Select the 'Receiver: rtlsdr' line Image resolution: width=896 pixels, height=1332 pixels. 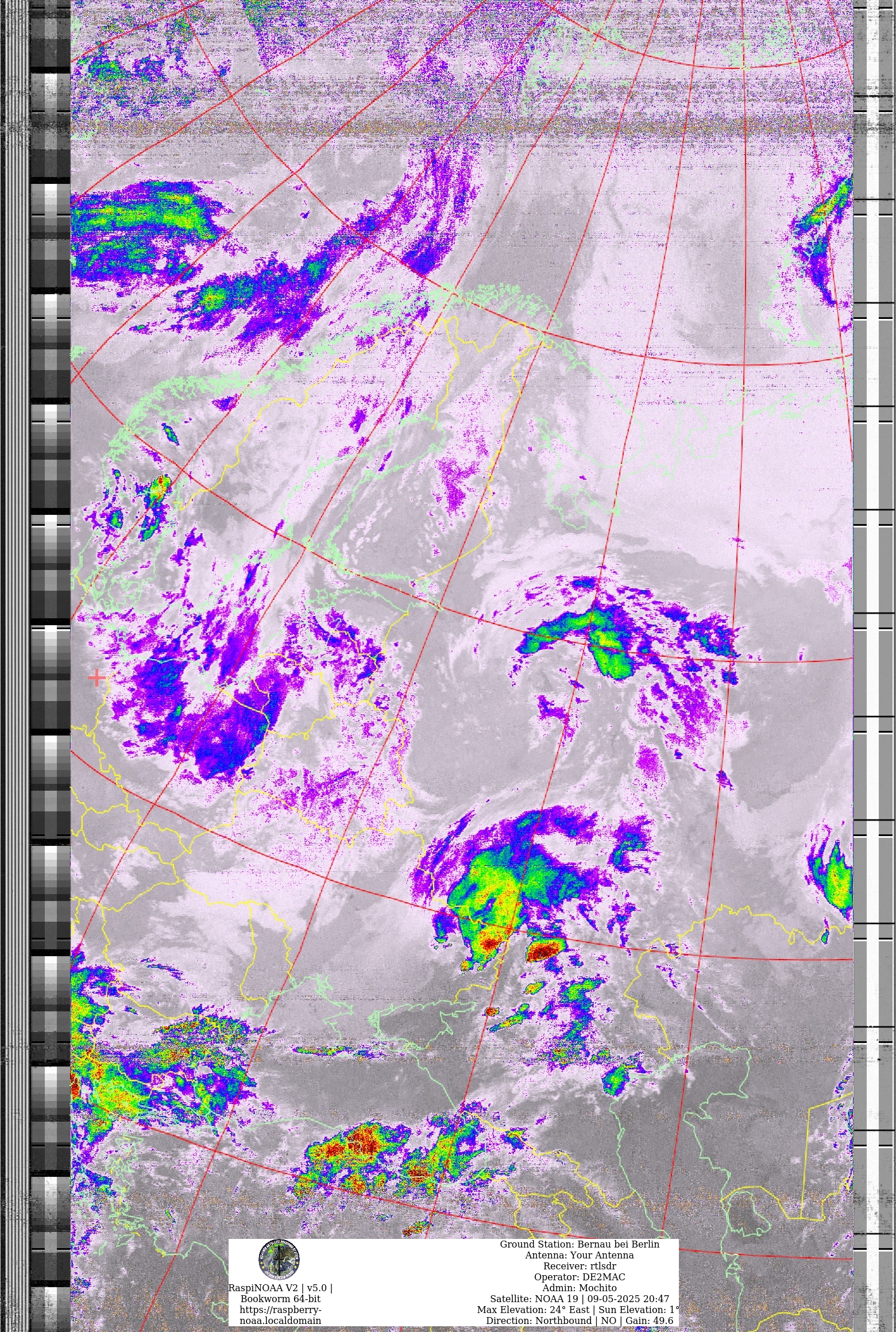click(580, 1266)
